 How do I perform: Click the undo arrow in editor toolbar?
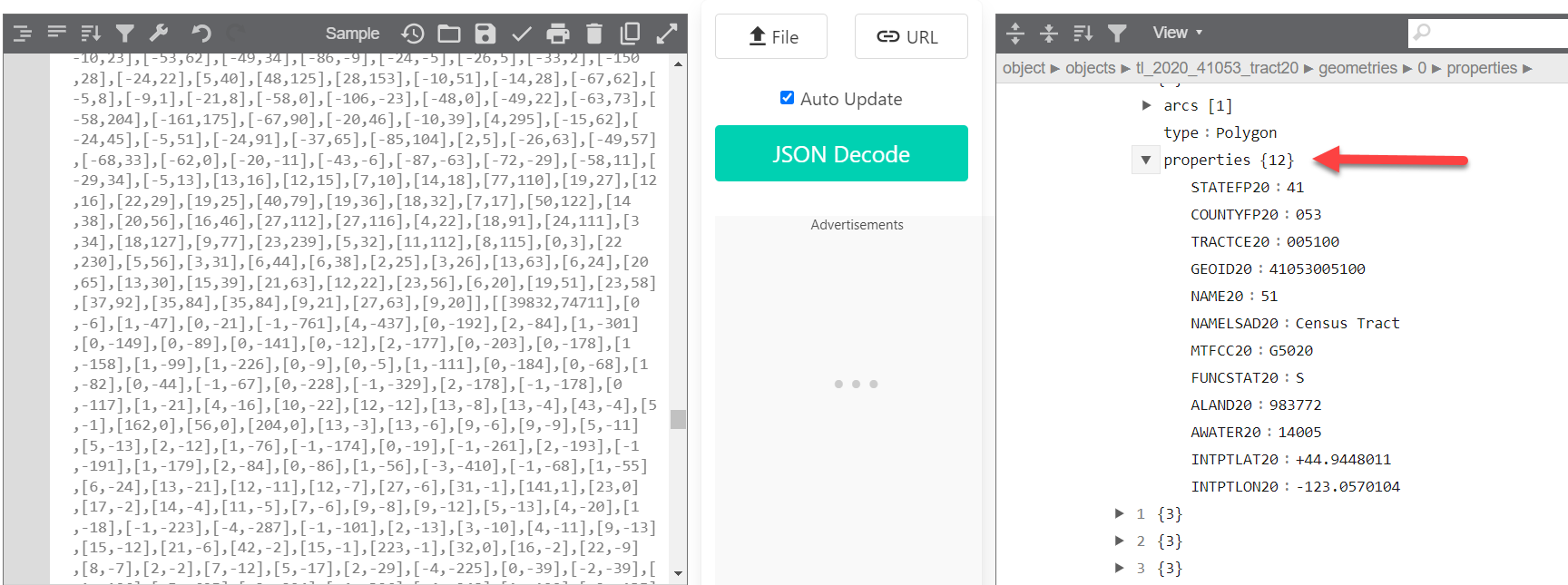(201, 34)
